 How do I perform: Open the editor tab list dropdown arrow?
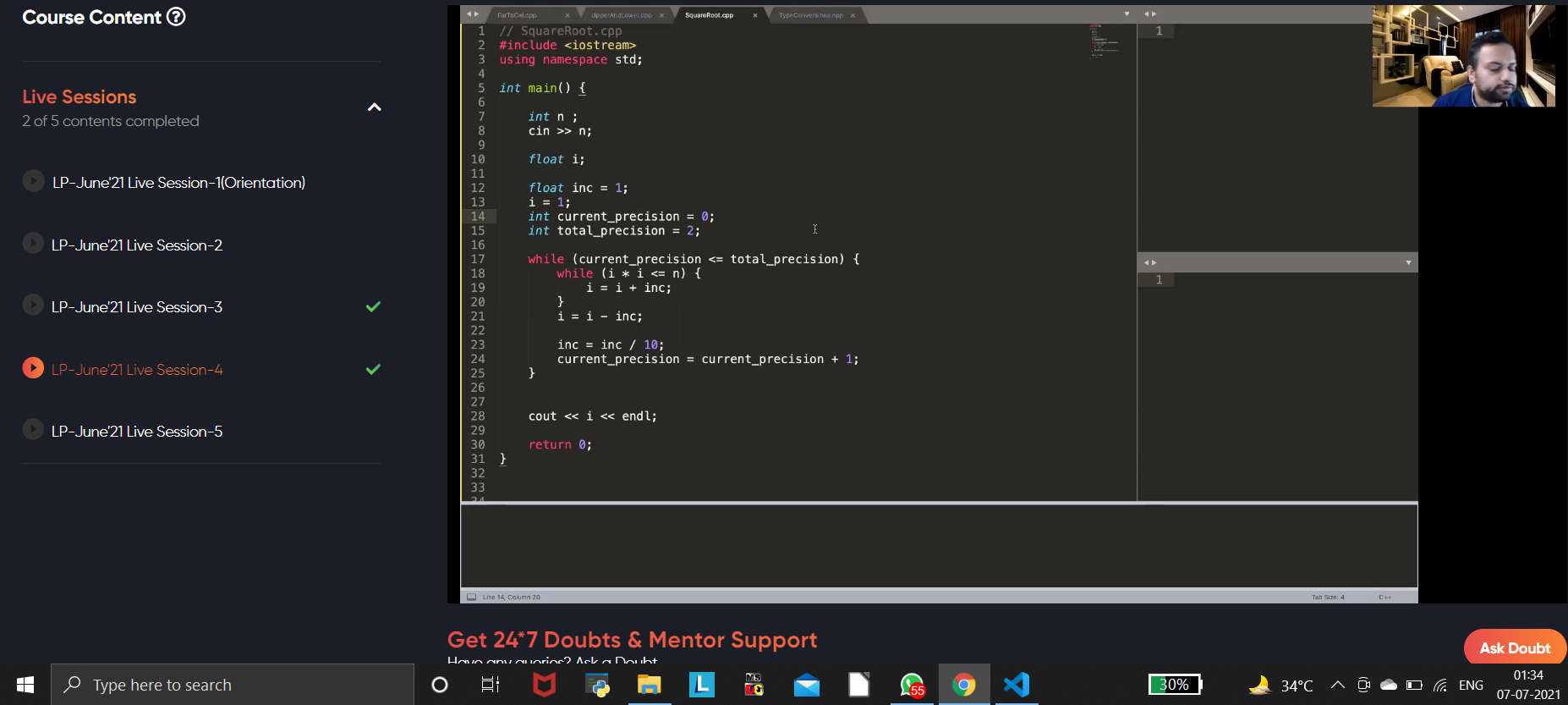coord(1127,14)
